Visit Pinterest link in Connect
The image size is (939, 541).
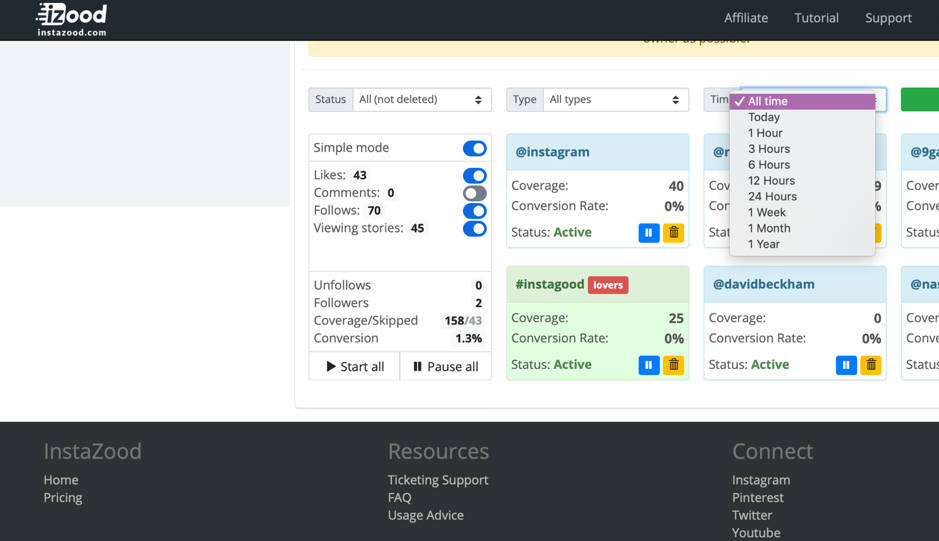tap(758, 497)
